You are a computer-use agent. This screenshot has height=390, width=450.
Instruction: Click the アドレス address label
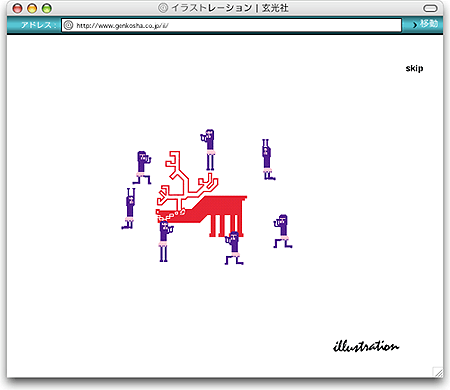(37, 25)
